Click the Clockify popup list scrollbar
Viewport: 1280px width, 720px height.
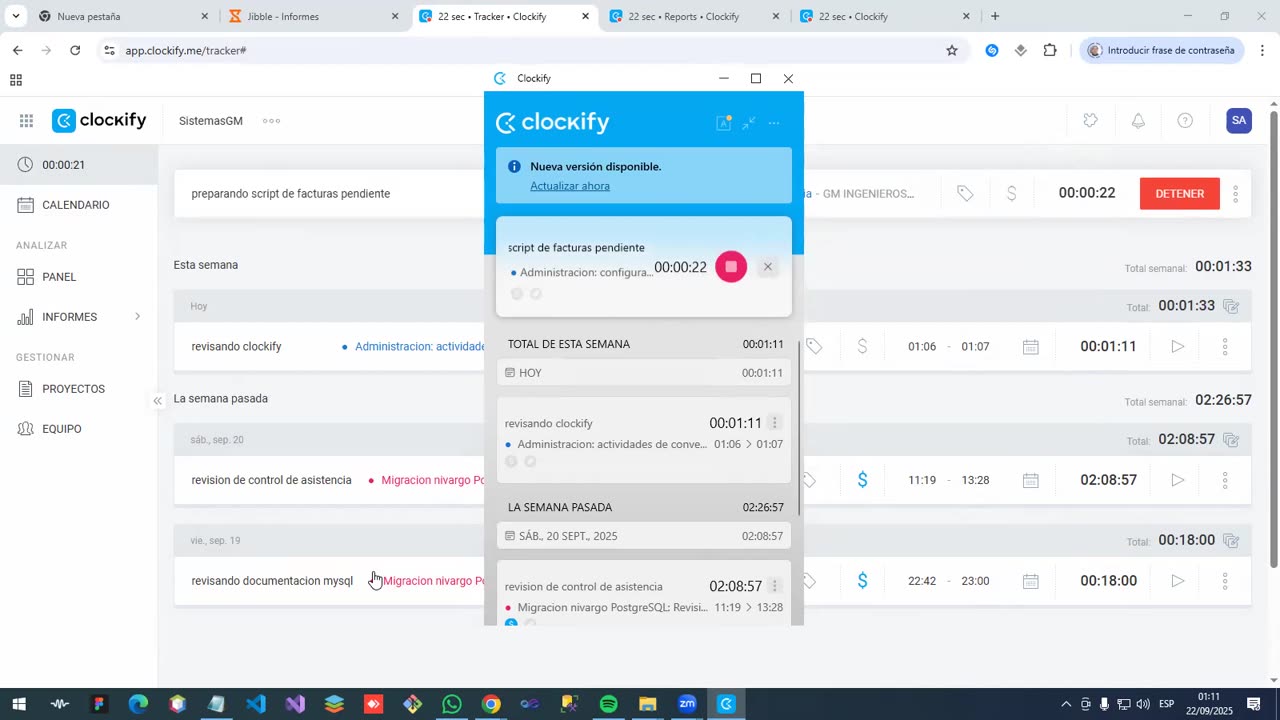[x=798, y=428]
